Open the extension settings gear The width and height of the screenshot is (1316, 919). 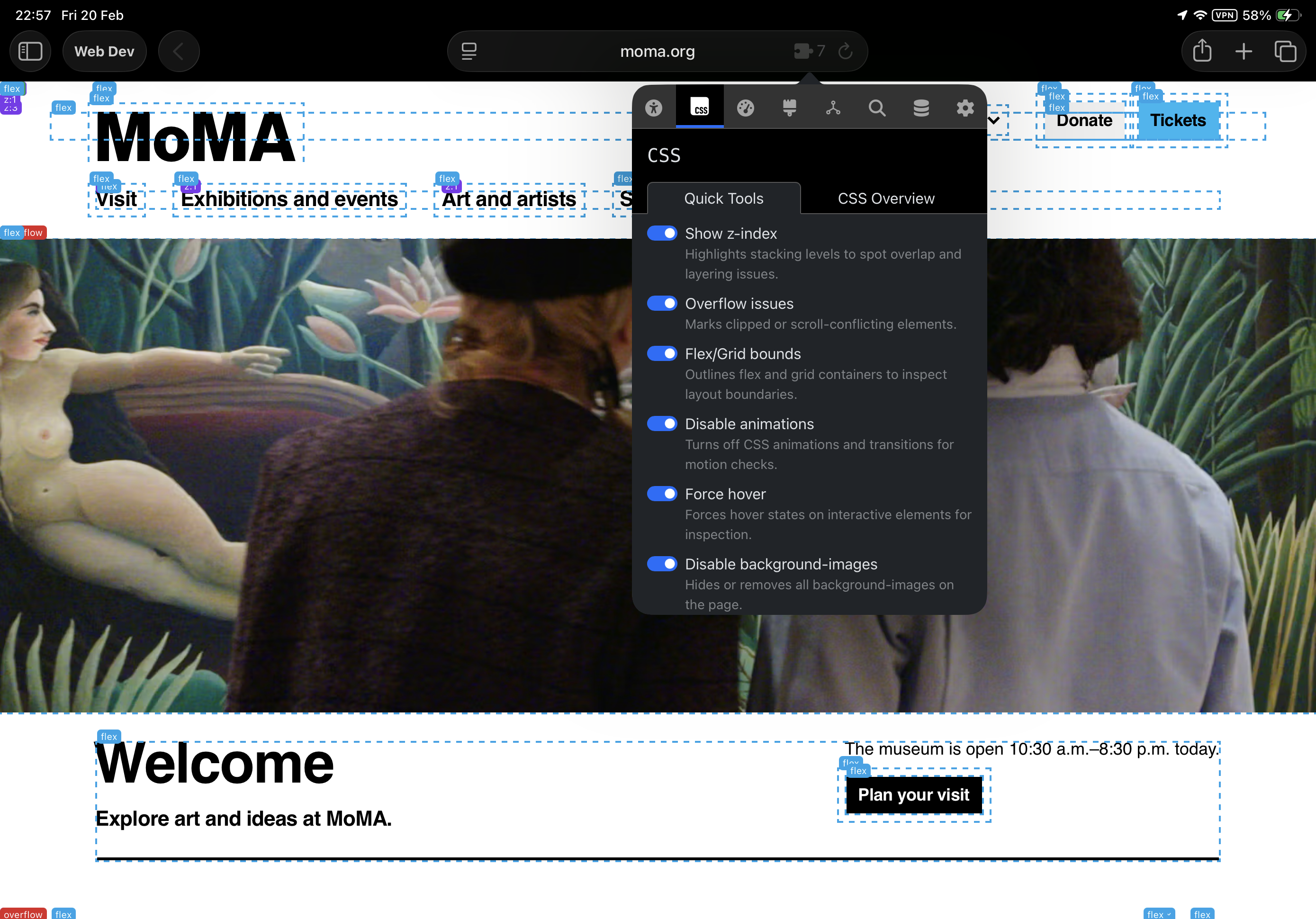tap(964, 108)
